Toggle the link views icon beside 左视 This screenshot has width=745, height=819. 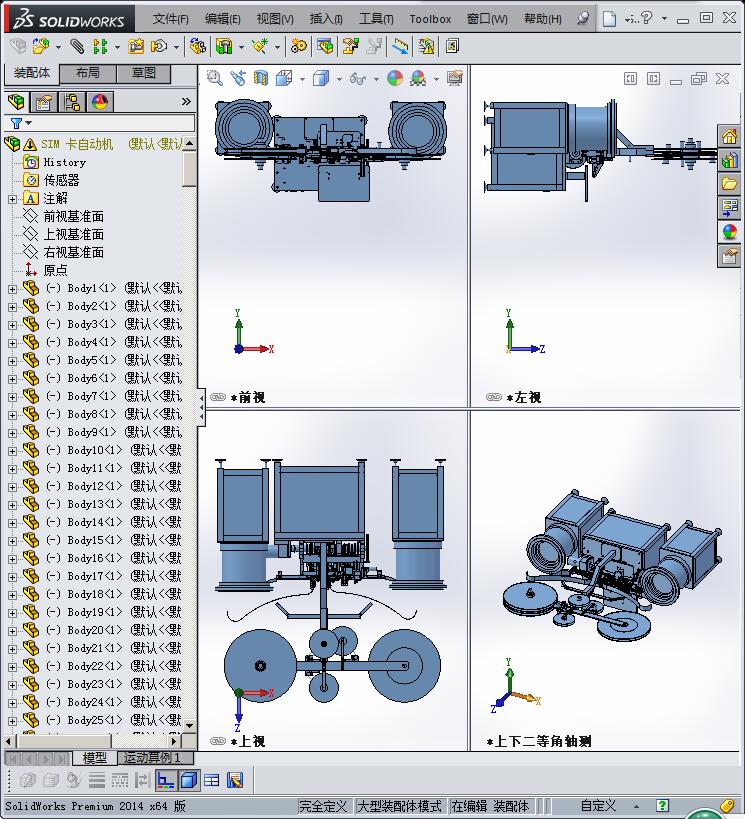tap(493, 397)
